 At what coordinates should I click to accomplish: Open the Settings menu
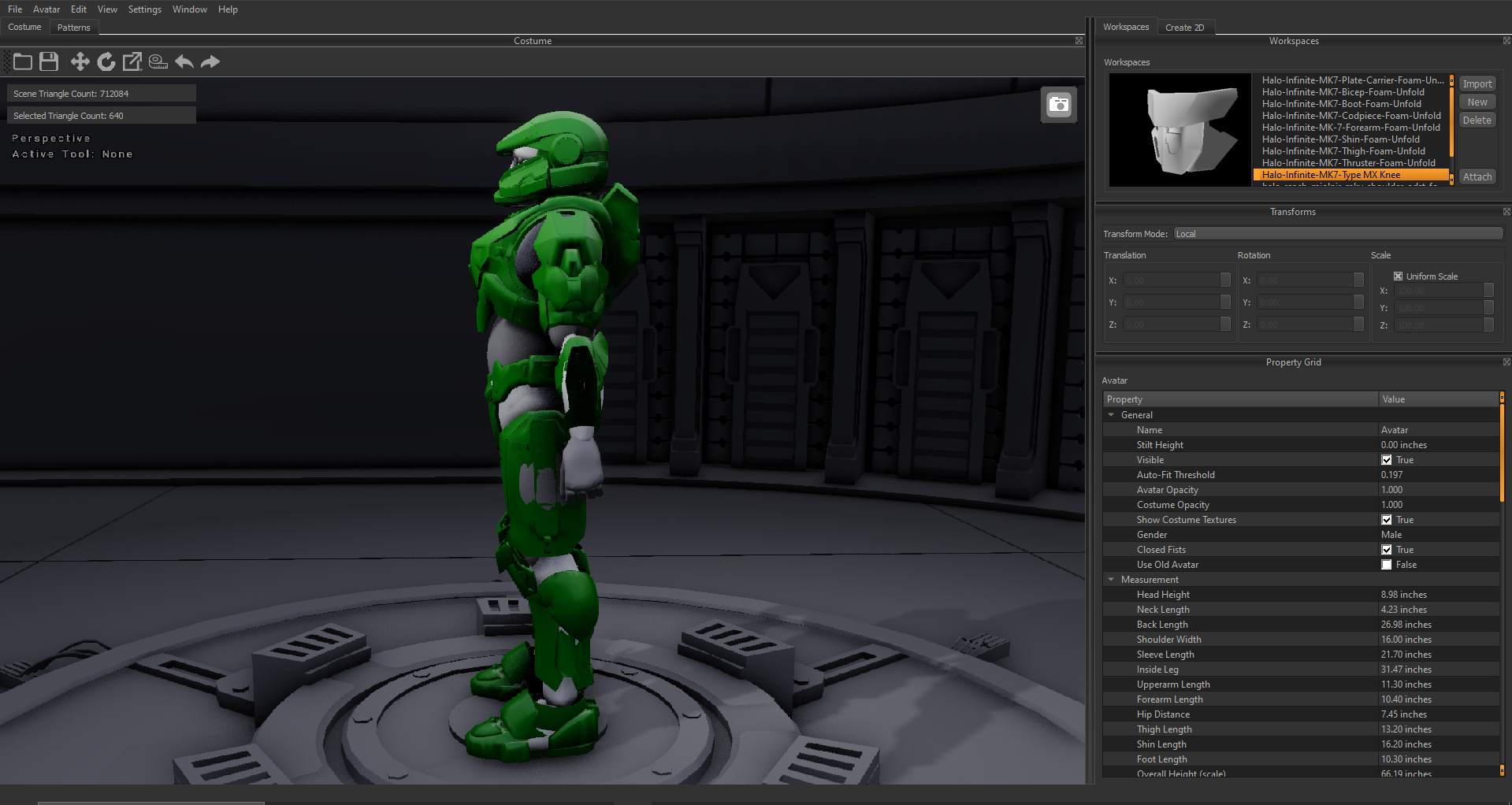145,9
